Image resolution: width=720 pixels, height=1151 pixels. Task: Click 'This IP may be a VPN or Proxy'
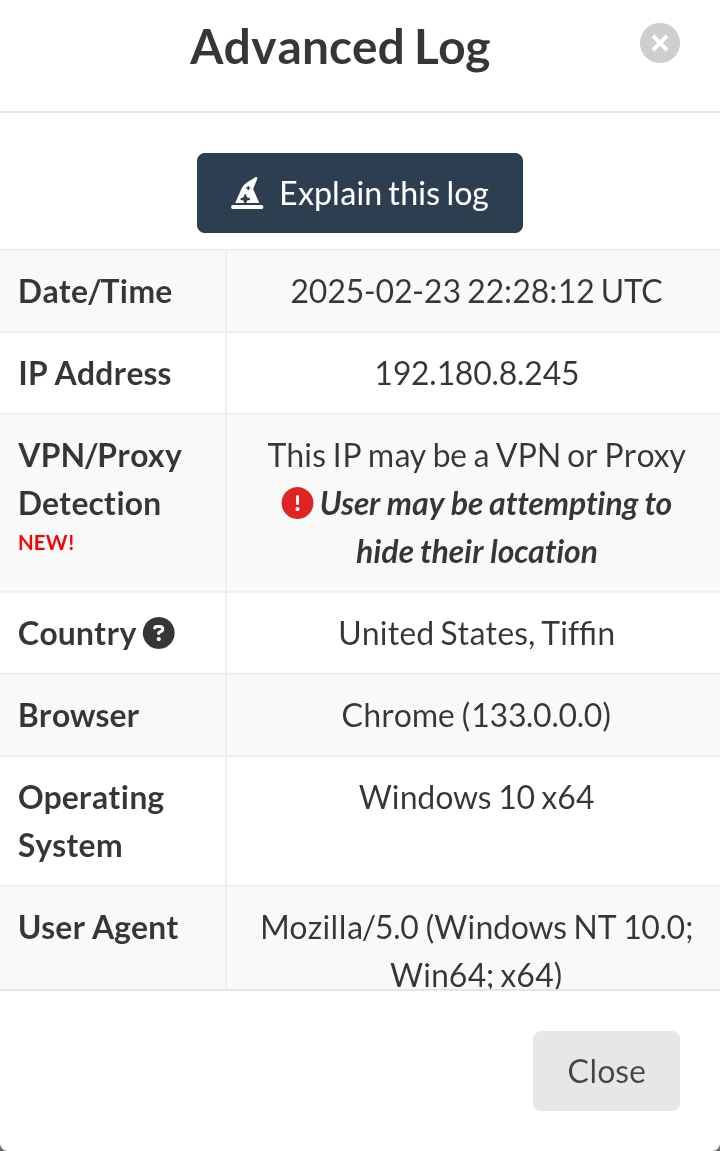[476, 456]
